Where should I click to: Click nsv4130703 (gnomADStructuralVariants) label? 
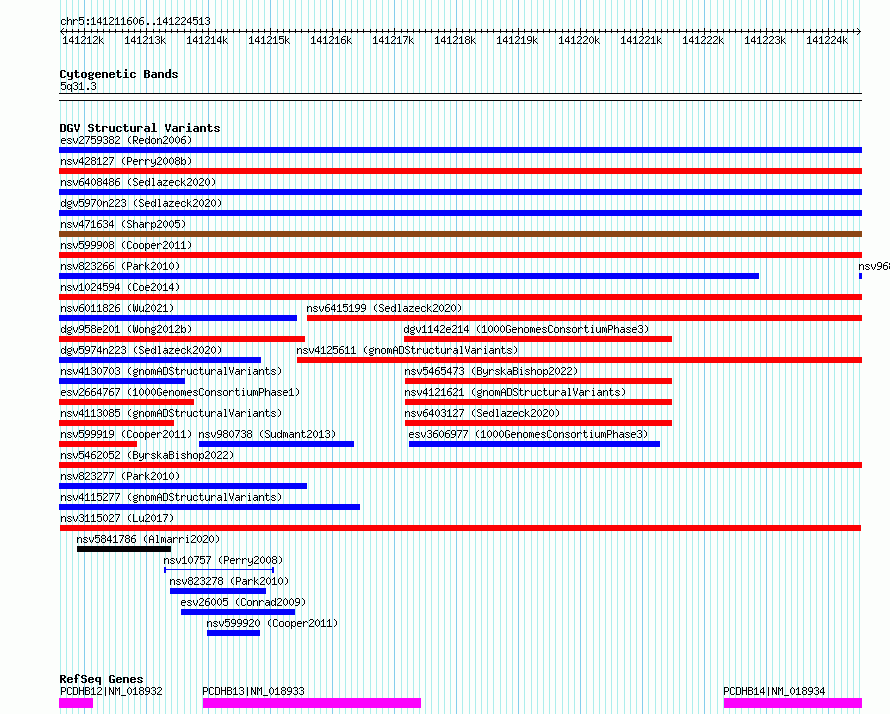[x=171, y=371]
